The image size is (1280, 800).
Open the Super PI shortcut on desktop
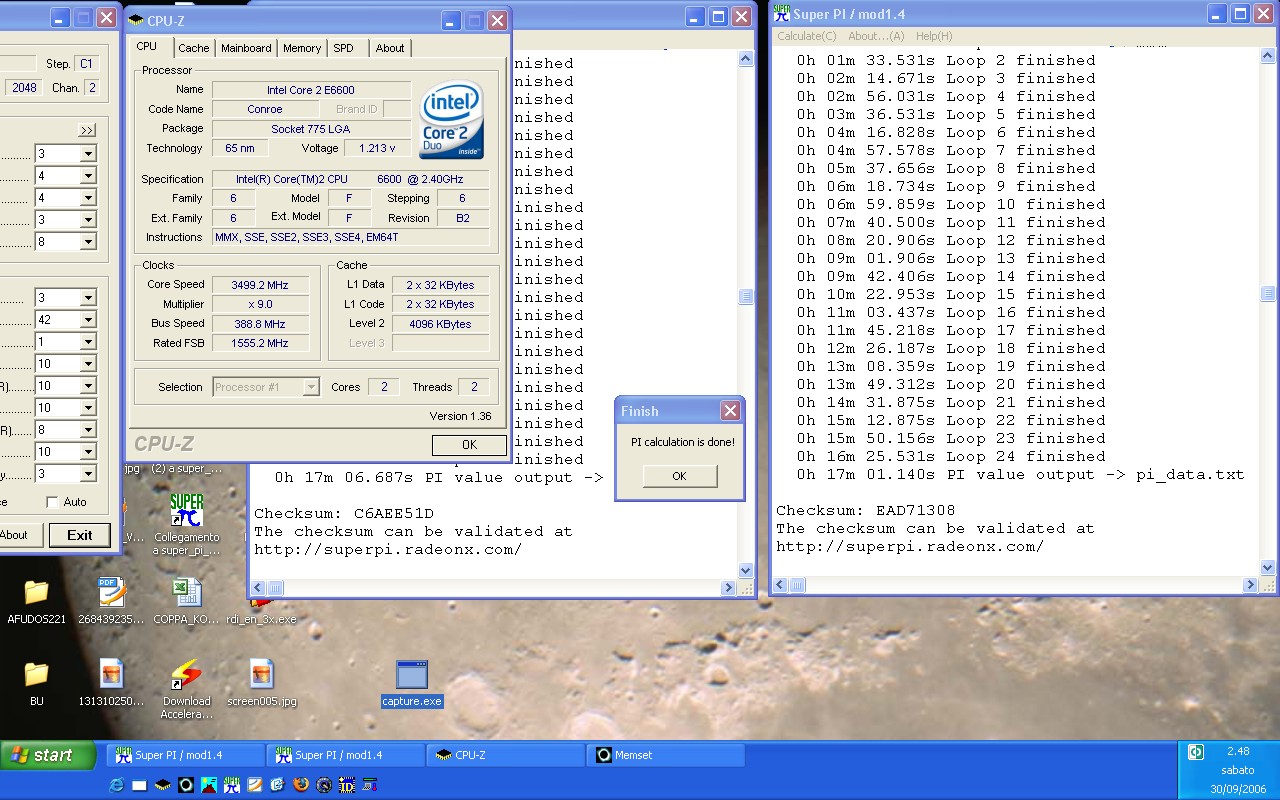[x=186, y=511]
